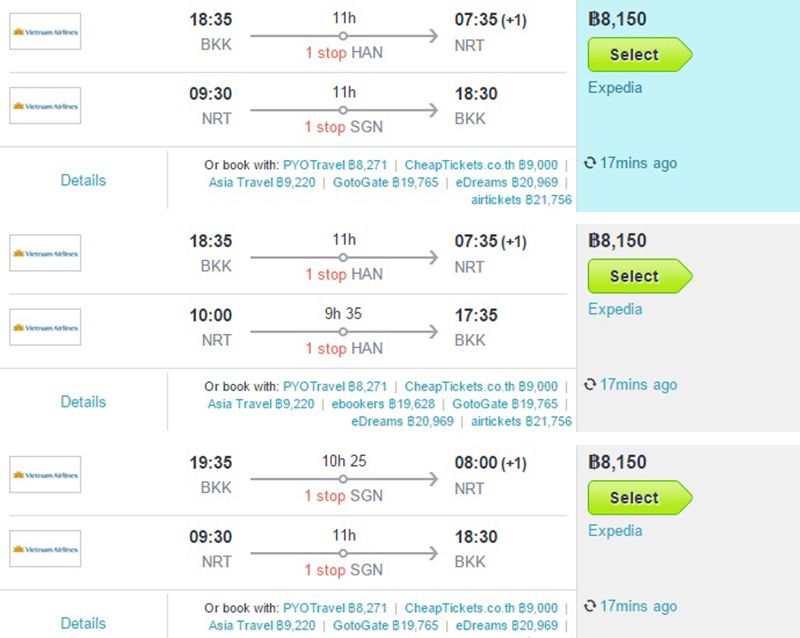
Task: Open Asia Travel ฿9,220 in third result
Action: [x=262, y=626]
